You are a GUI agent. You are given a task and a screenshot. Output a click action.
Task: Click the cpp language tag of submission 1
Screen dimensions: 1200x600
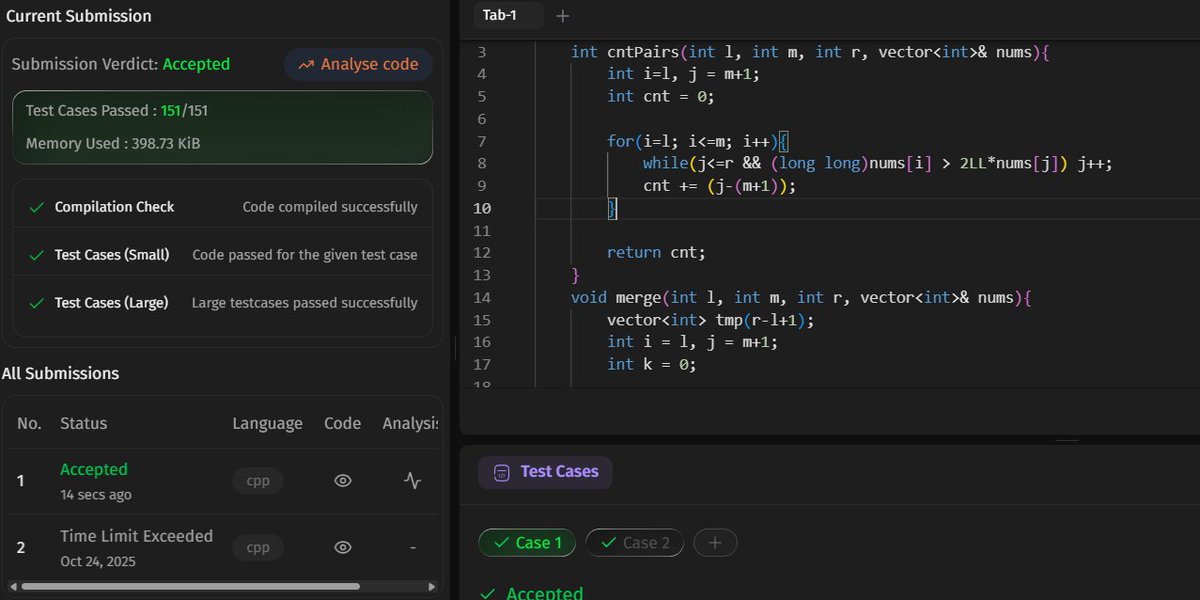(x=258, y=481)
